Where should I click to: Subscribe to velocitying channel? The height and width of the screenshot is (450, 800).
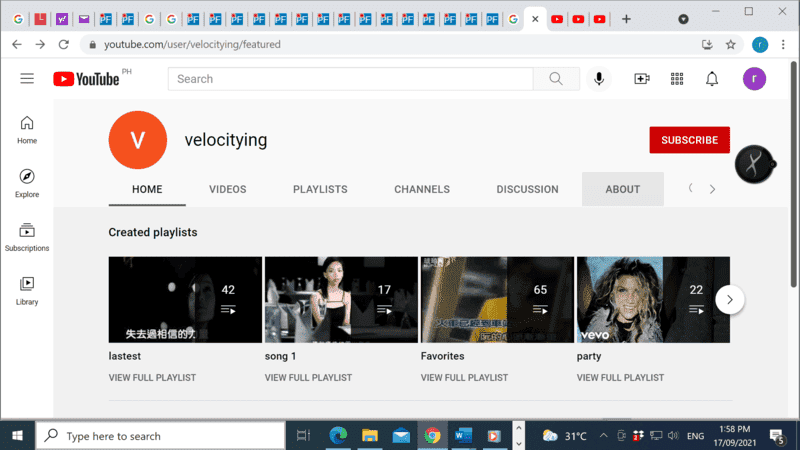point(689,140)
